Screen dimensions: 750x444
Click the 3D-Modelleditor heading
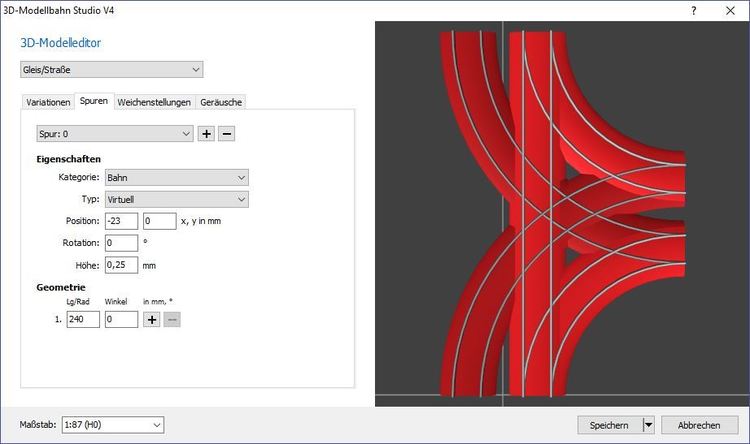point(61,43)
